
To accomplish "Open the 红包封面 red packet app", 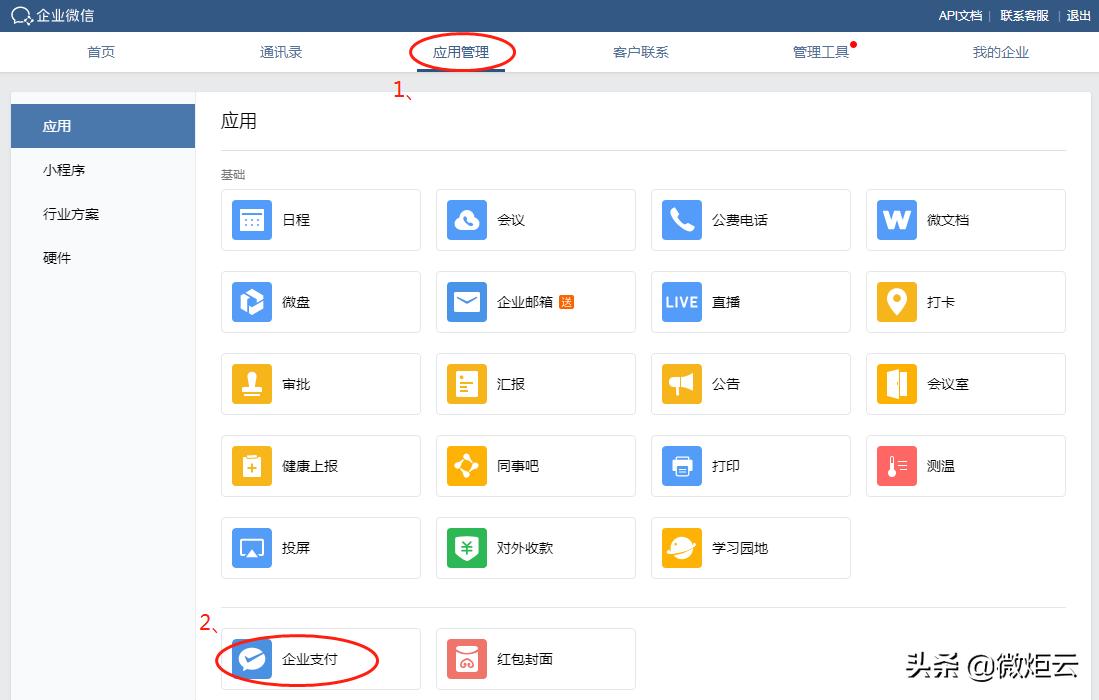I will coord(535,659).
